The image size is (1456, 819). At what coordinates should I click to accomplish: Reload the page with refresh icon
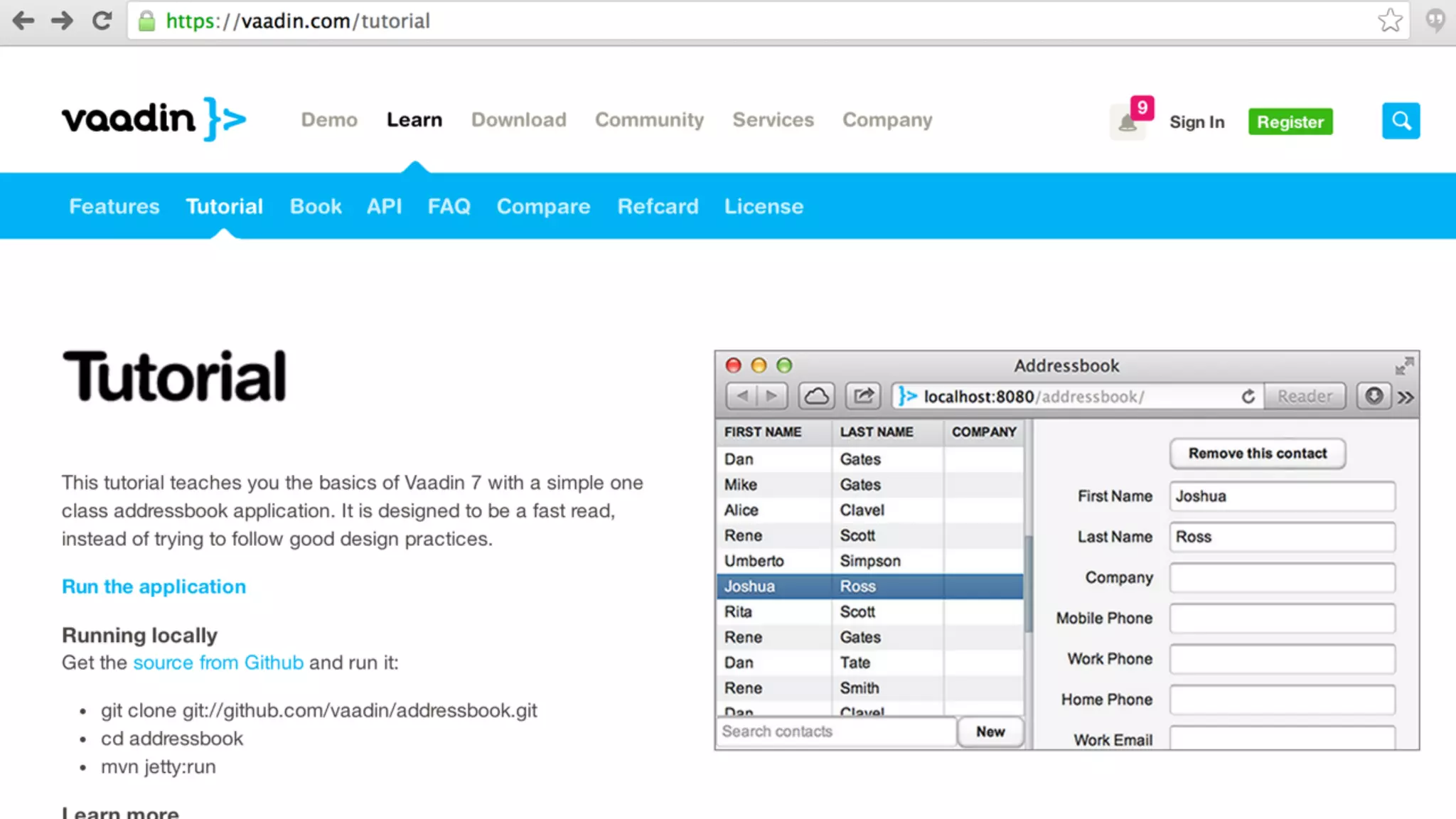[102, 21]
